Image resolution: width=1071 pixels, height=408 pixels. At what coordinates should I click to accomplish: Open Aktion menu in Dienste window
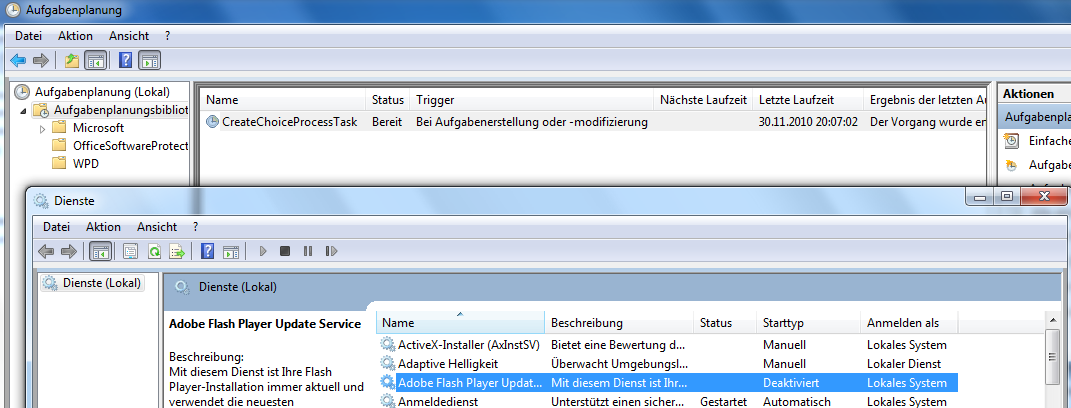(x=103, y=226)
